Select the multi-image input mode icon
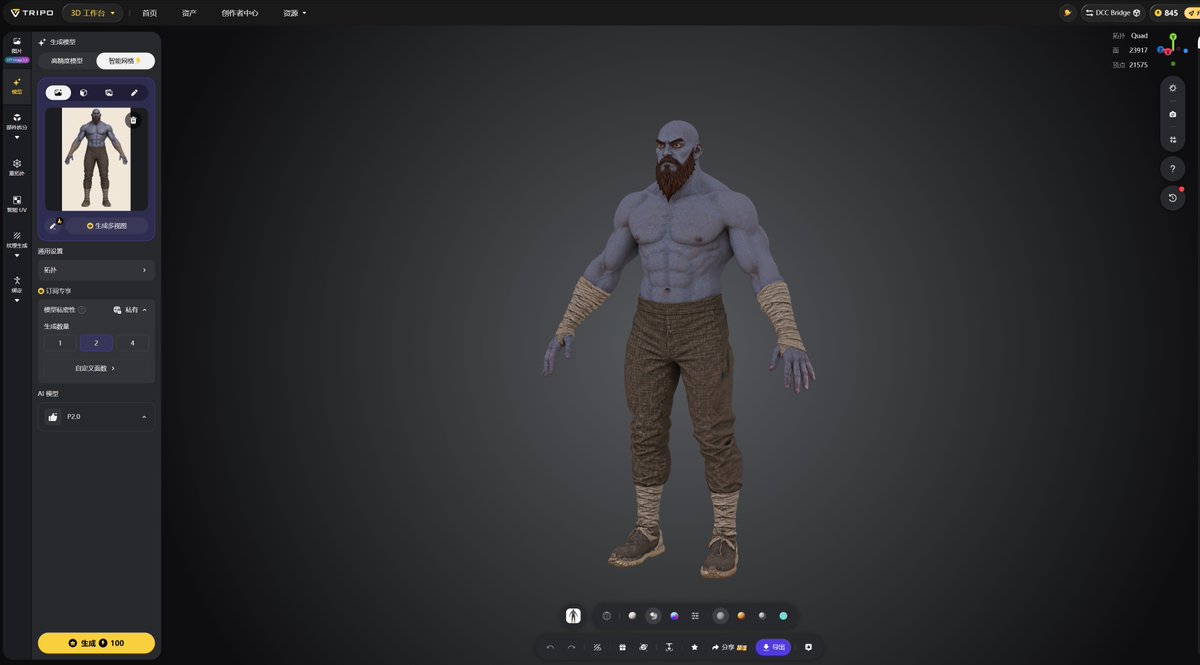Image resolution: width=1200 pixels, height=665 pixels. click(x=109, y=93)
